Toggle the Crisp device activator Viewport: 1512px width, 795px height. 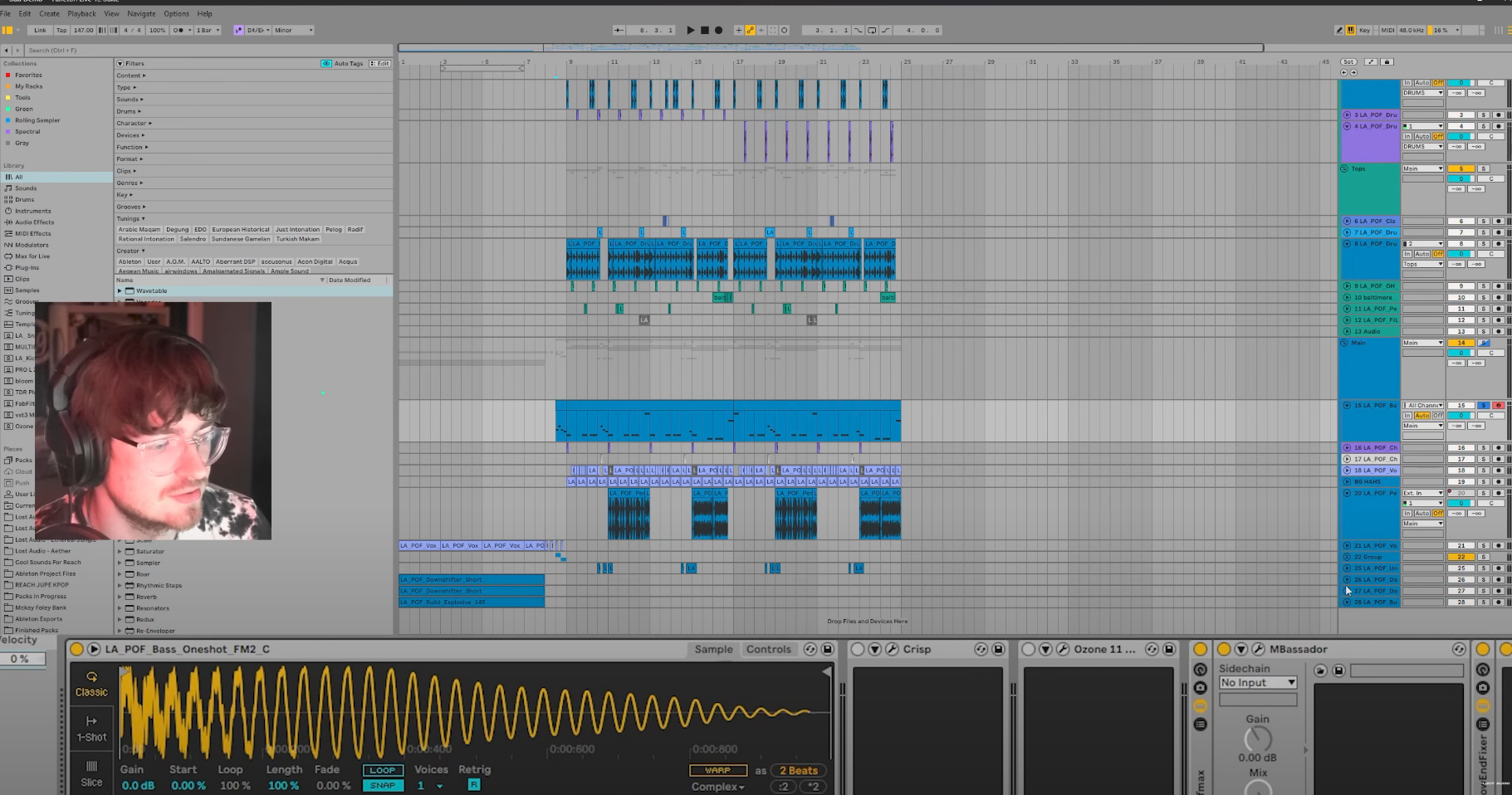point(858,649)
